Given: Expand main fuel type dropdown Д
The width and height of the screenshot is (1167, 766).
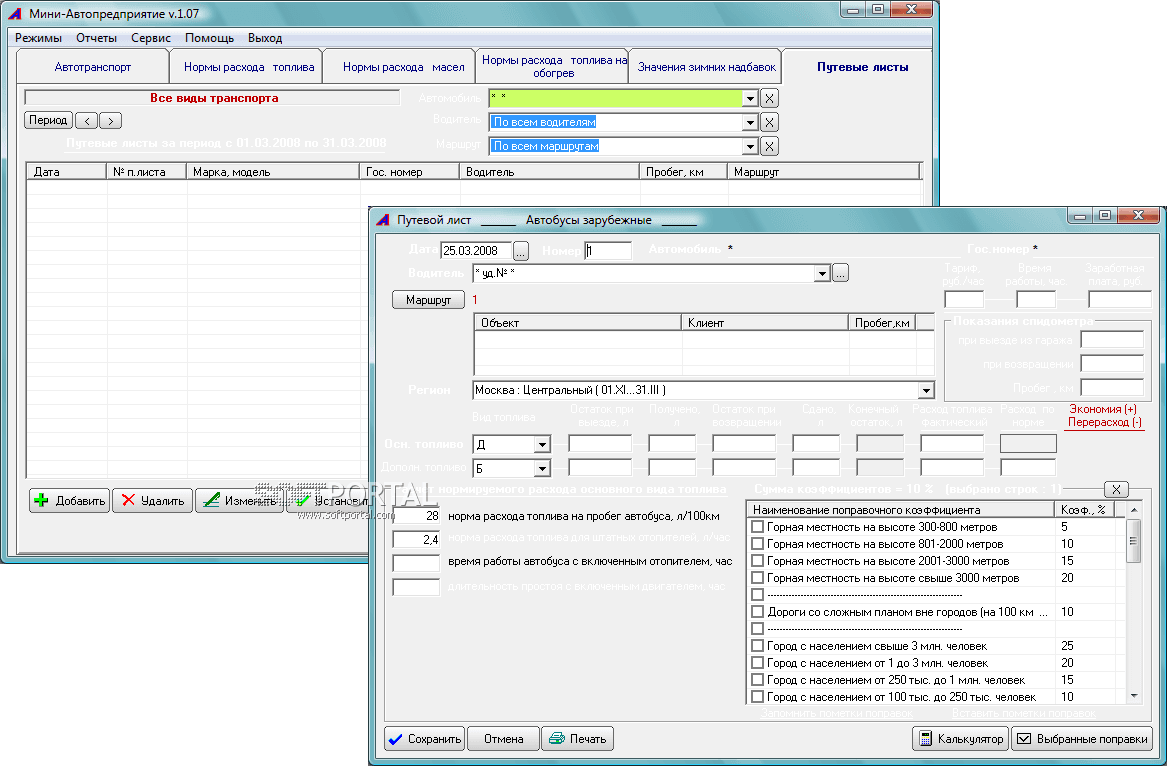Looking at the screenshot, I should (x=542, y=444).
